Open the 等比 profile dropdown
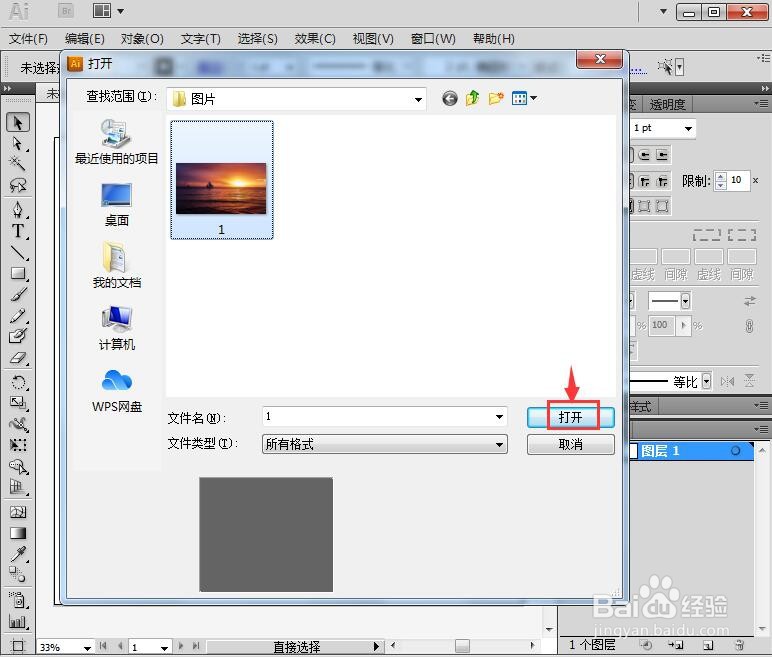772x657 pixels. 707,381
